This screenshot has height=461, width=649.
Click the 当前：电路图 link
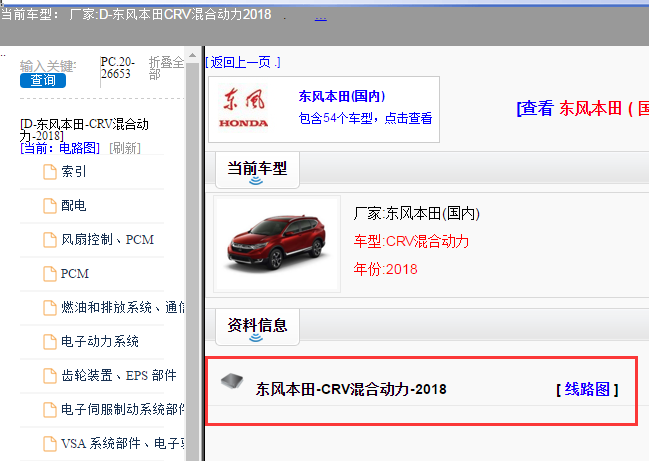(x=60, y=148)
